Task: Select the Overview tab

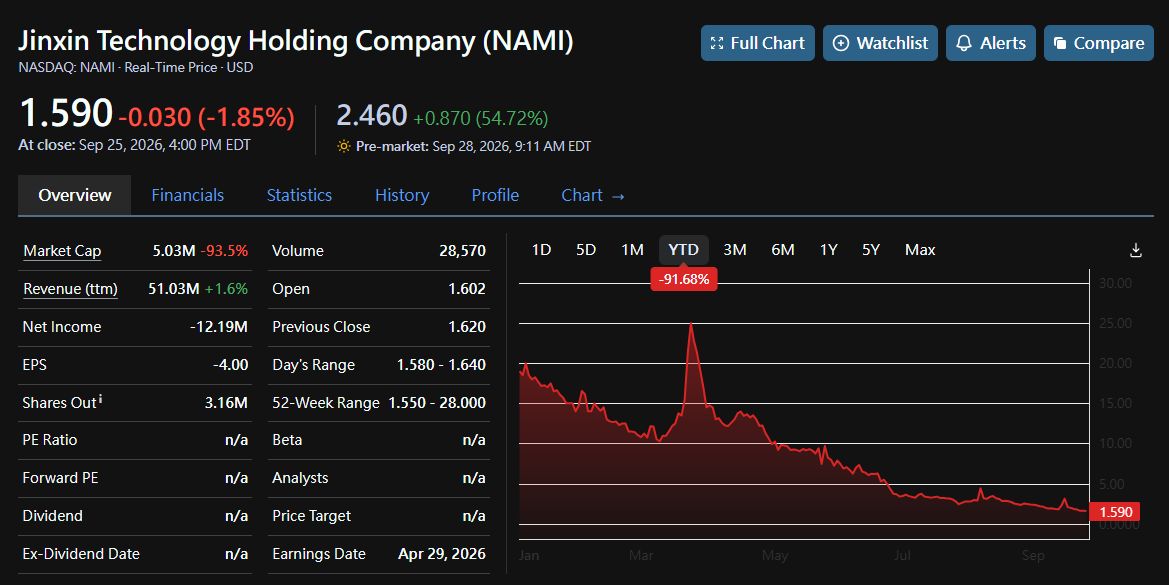Action: [x=75, y=195]
